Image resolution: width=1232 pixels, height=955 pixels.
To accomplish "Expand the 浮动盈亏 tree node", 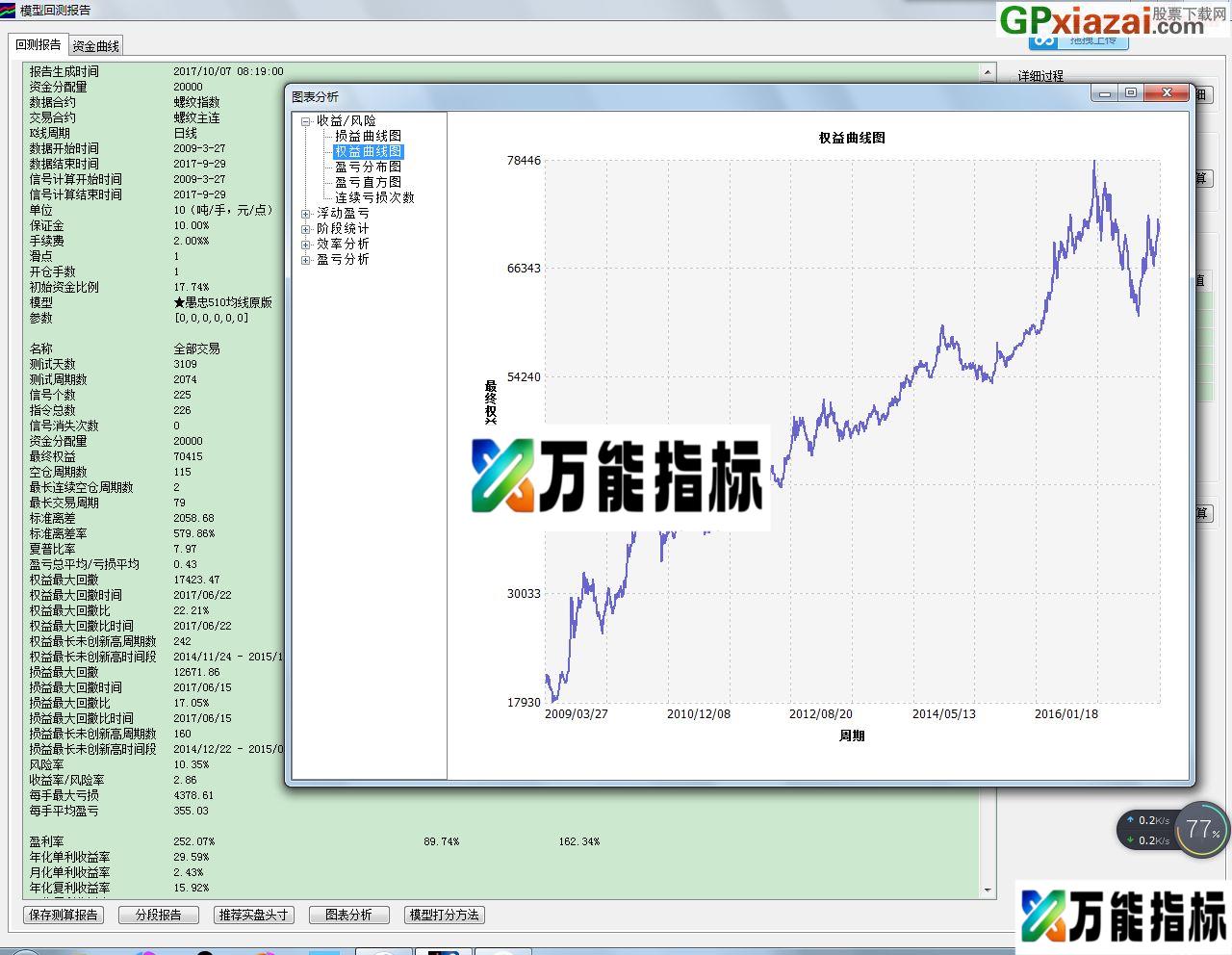I will click(307, 213).
